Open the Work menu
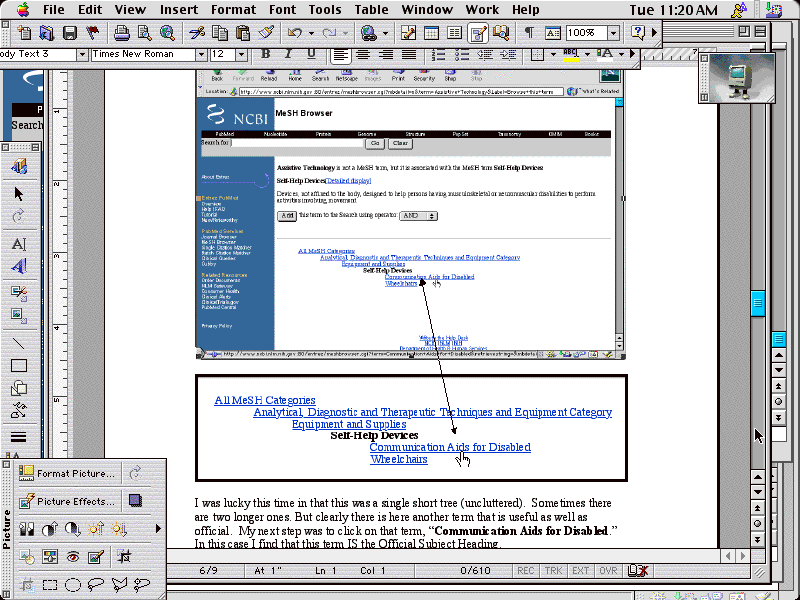 pos(482,10)
